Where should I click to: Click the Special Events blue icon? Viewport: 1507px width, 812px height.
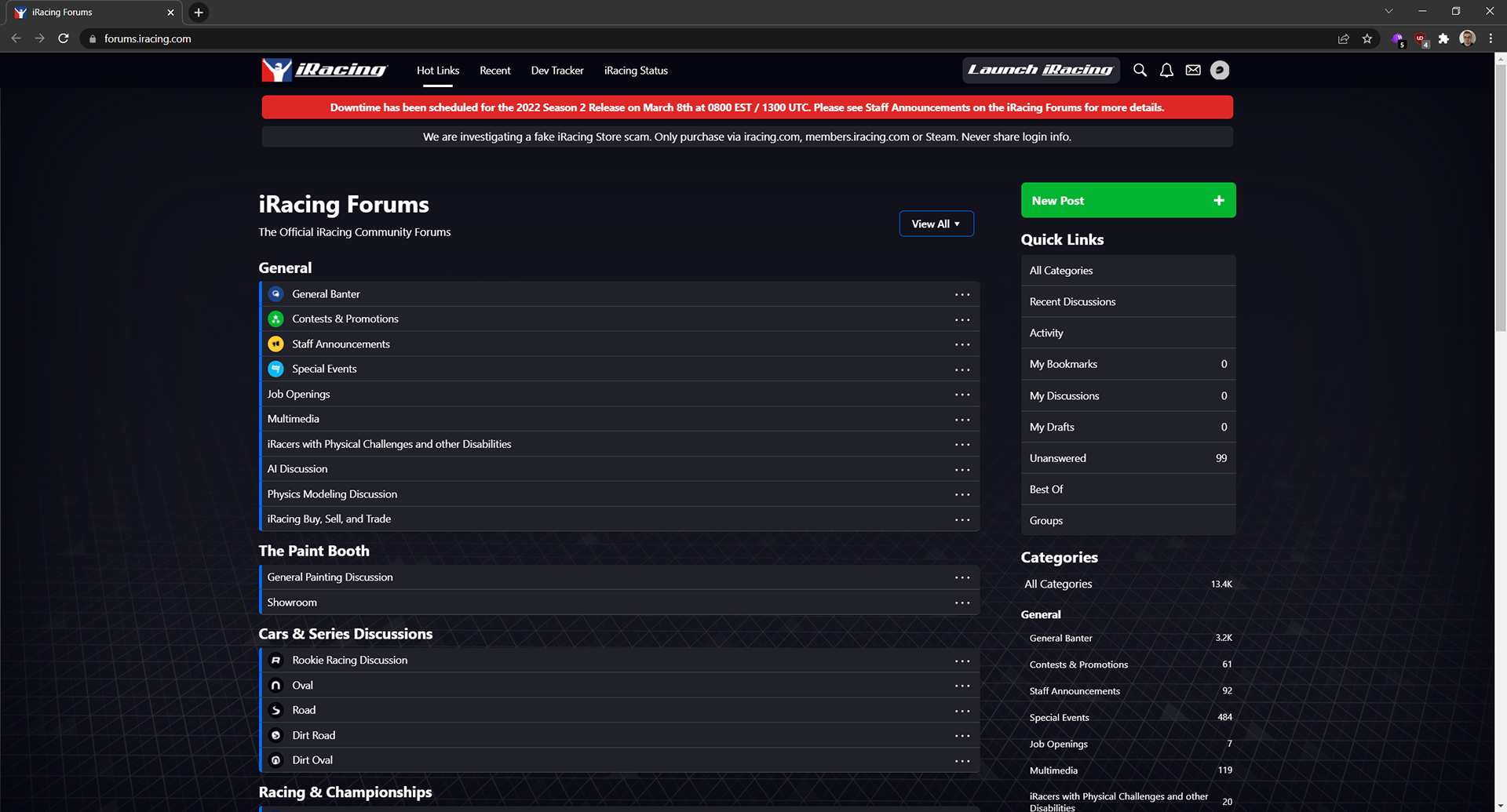pyautogui.click(x=275, y=369)
